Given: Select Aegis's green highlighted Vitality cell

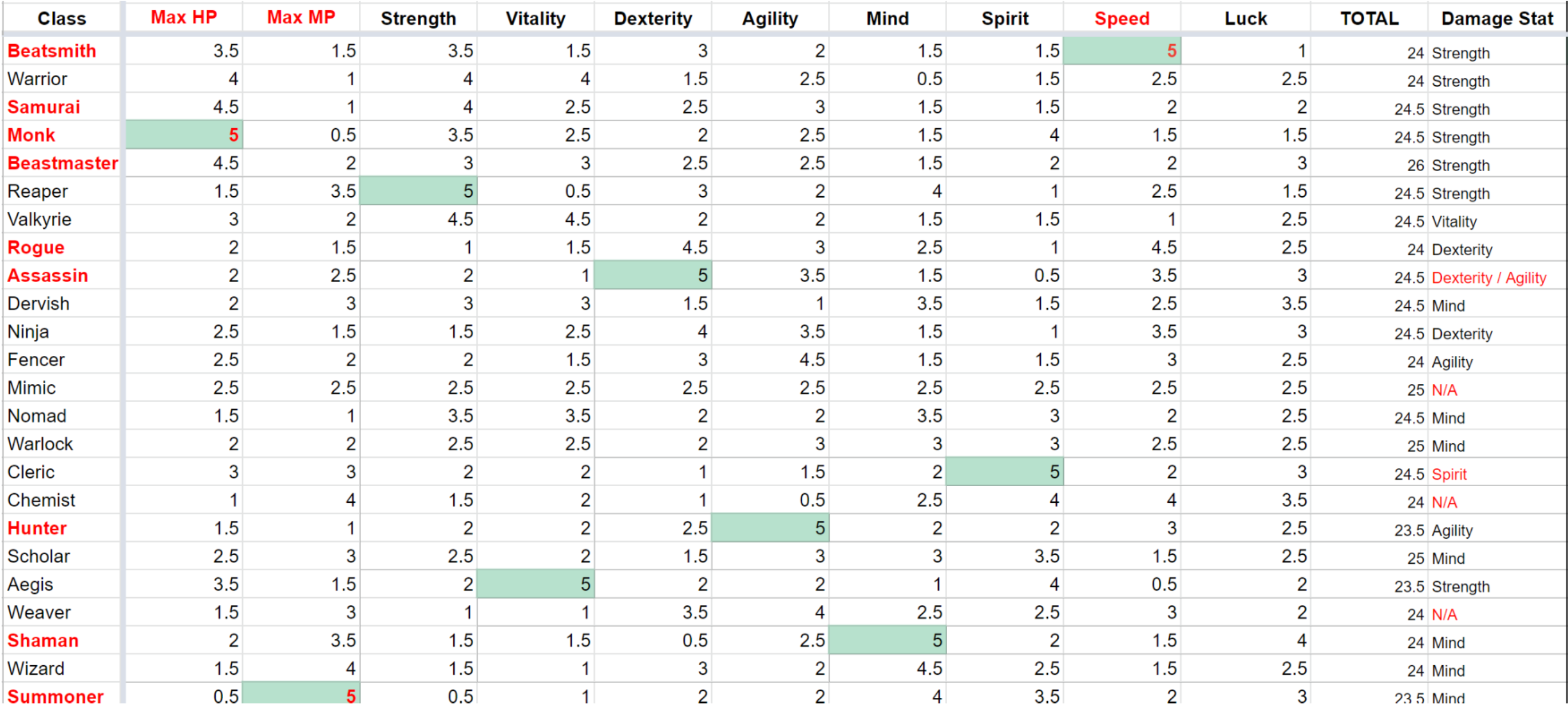Looking at the screenshot, I should coord(536,585).
